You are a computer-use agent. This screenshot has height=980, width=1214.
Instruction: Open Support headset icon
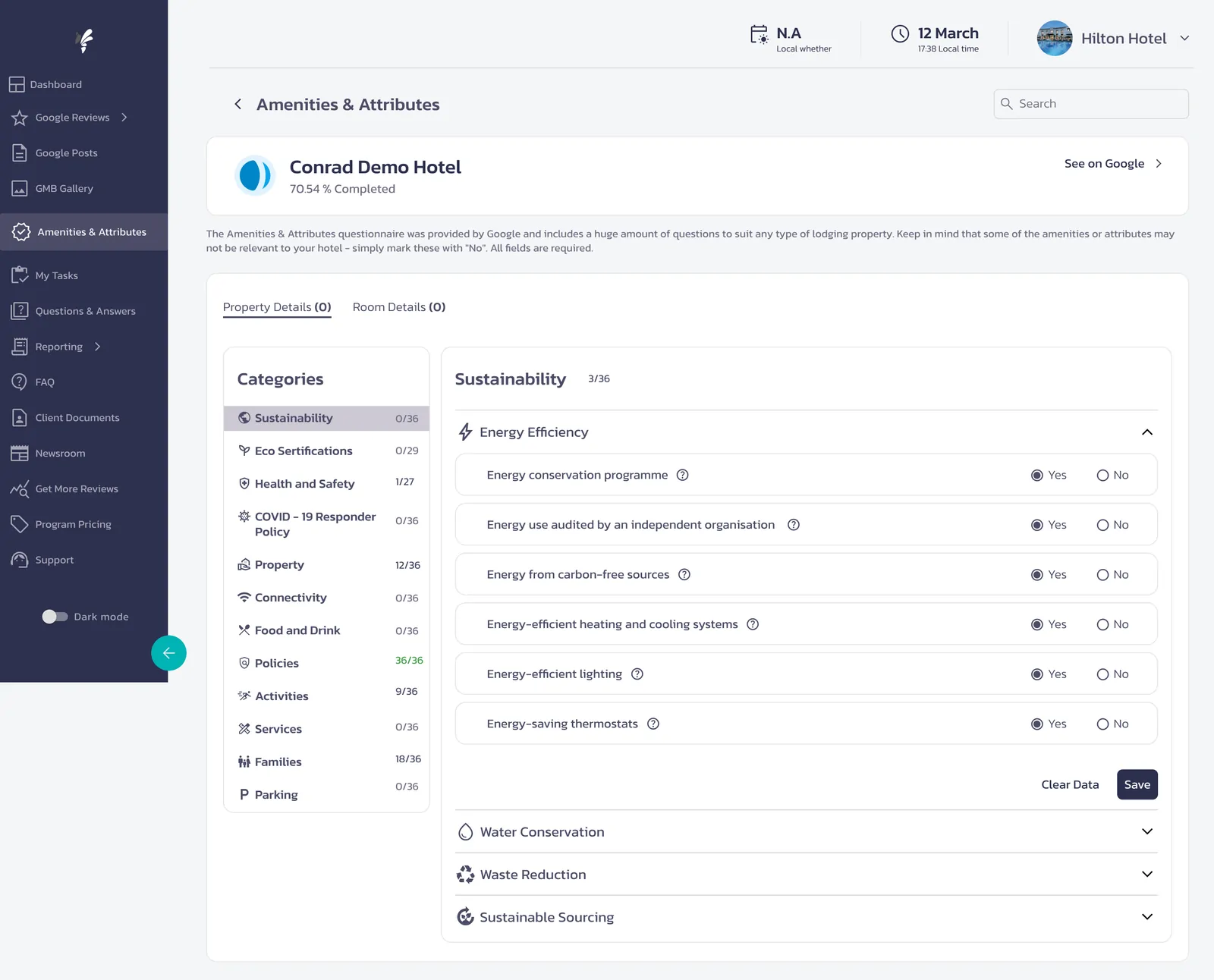(x=20, y=560)
